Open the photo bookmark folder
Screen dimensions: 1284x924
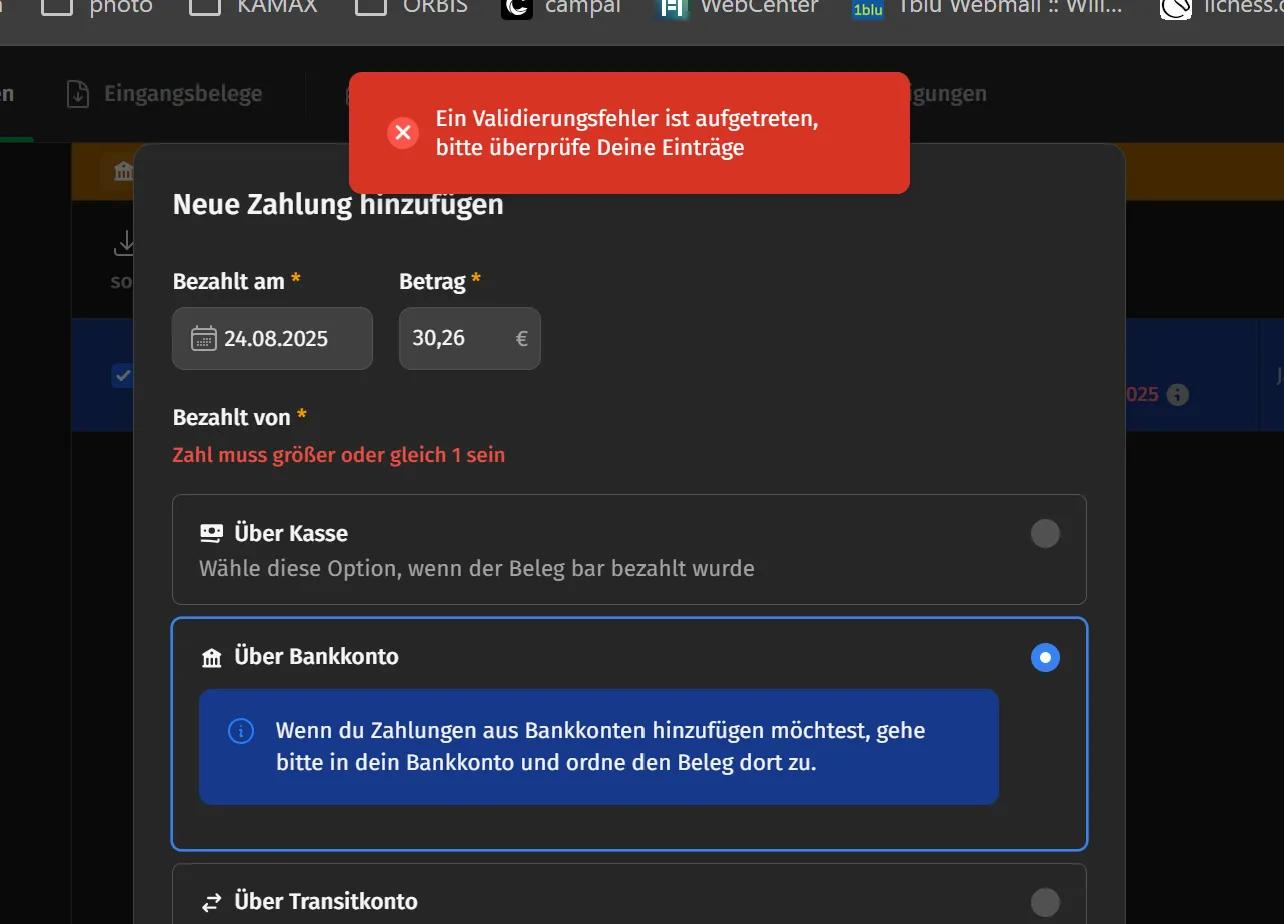[97, 7]
